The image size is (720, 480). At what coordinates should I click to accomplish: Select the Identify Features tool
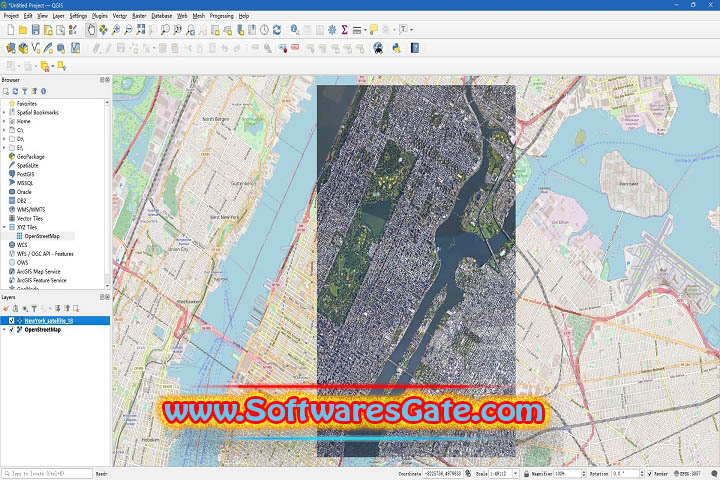coord(295,30)
